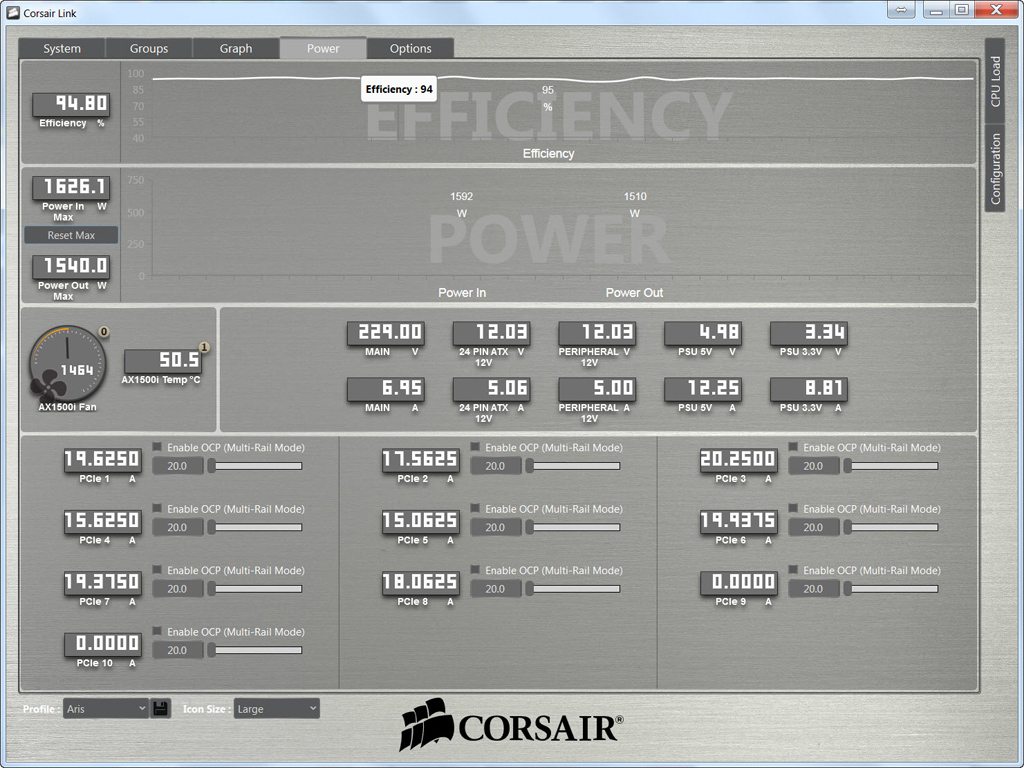Enable OCP checkbox for PCIe 2
Screen dimensions: 1024x768
click(475, 447)
